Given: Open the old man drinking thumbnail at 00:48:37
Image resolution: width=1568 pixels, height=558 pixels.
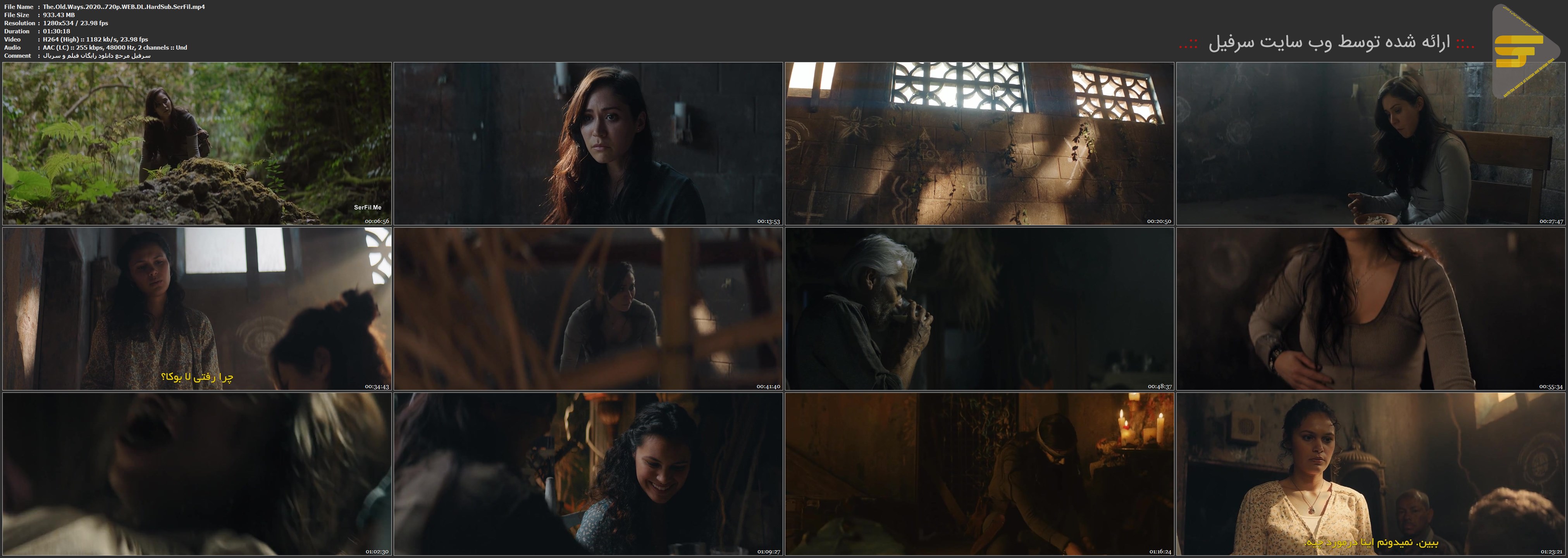Looking at the screenshot, I should pos(979,309).
